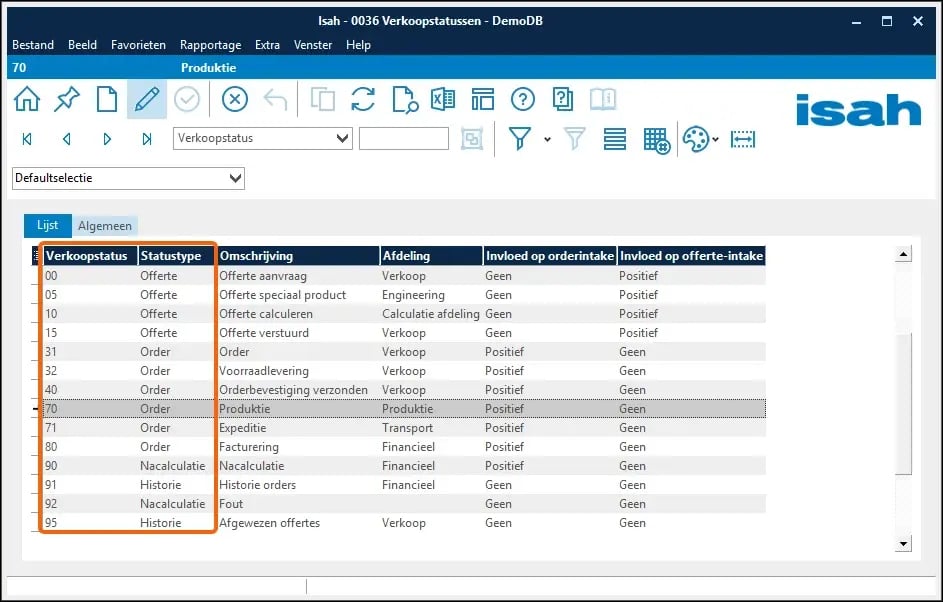Click the checkmark save icon
The image size is (943, 602).
(187, 99)
